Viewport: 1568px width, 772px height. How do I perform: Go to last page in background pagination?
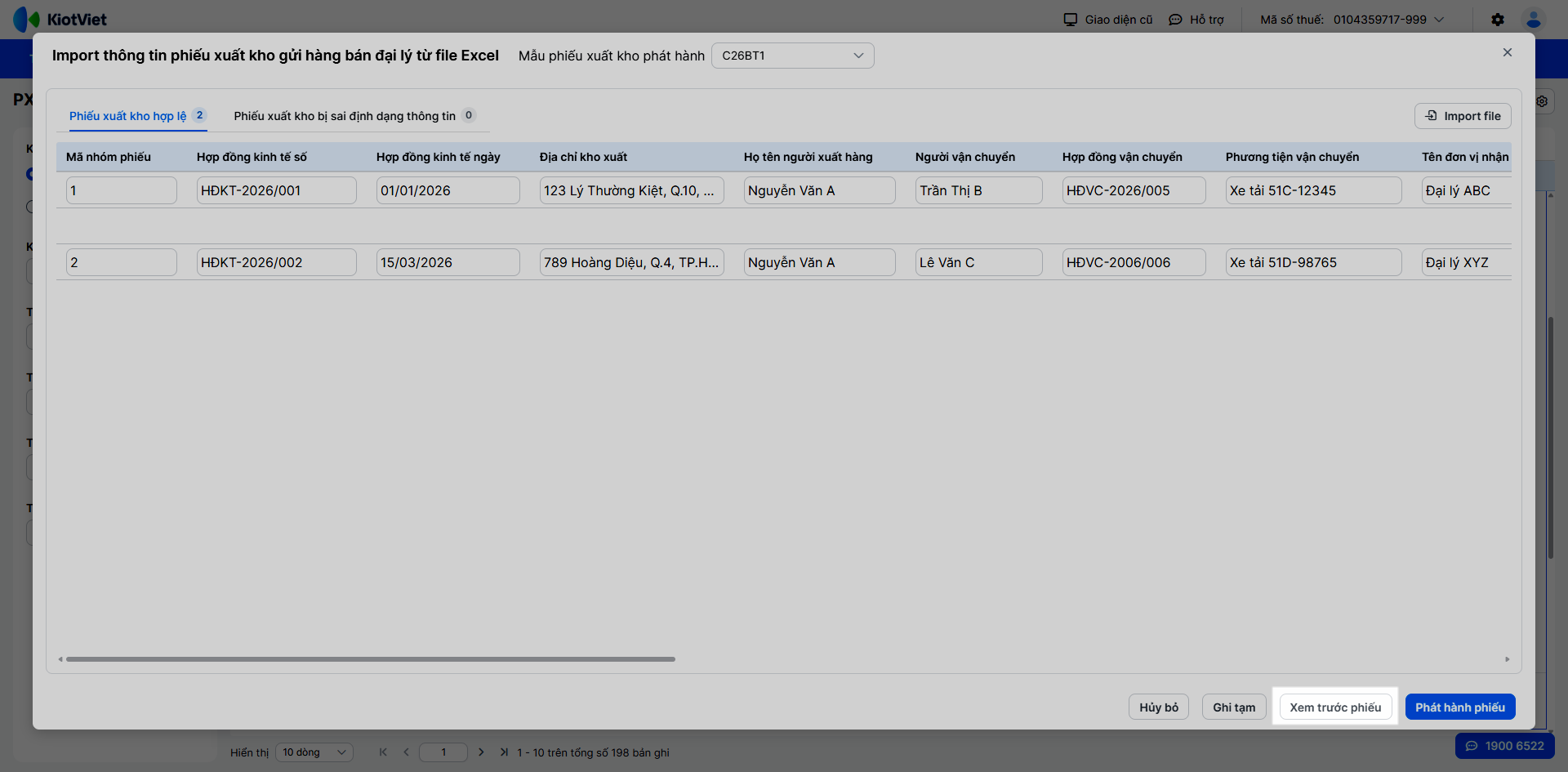[504, 752]
